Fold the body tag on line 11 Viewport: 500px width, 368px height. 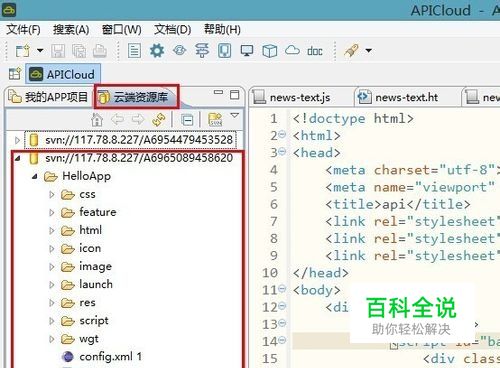point(282,289)
